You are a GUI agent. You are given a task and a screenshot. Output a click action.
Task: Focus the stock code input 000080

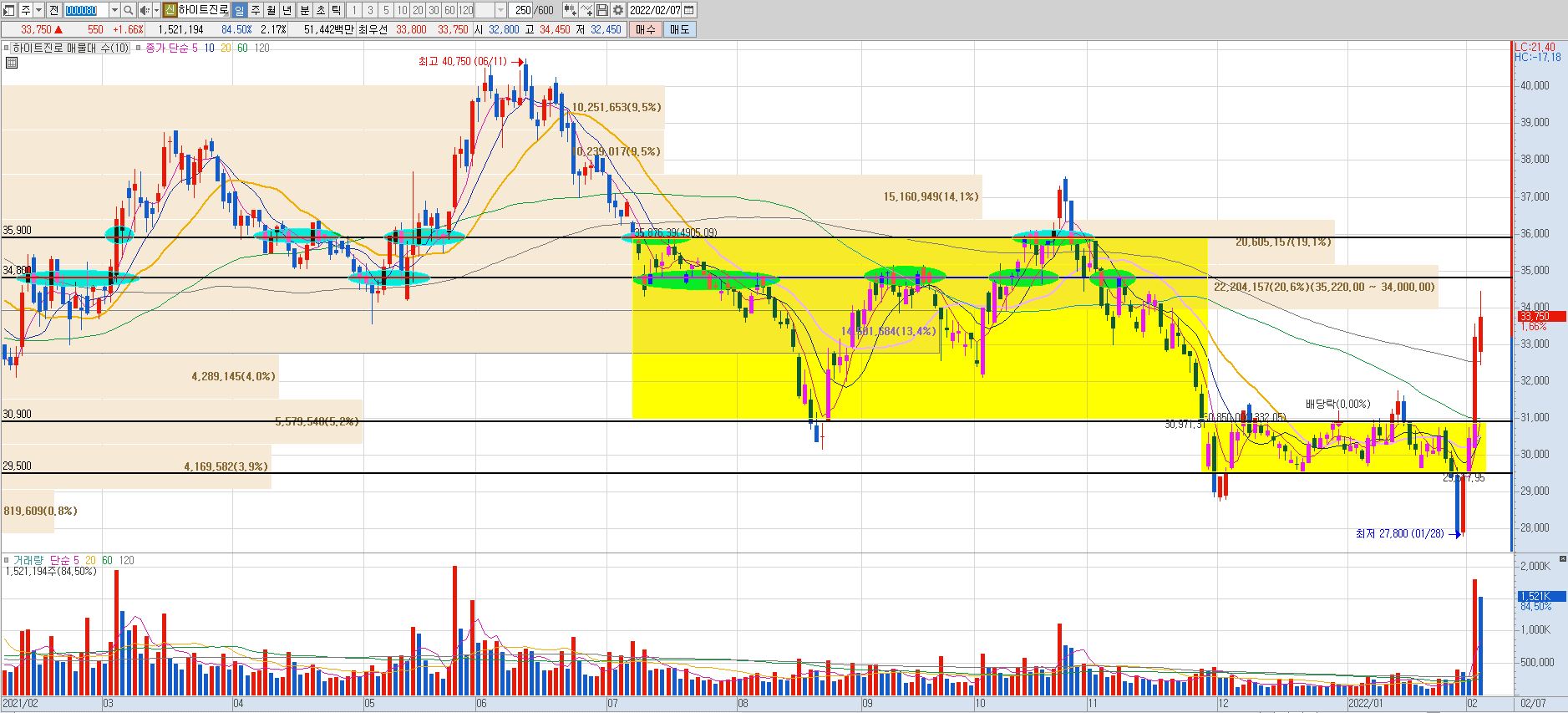click(86, 10)
